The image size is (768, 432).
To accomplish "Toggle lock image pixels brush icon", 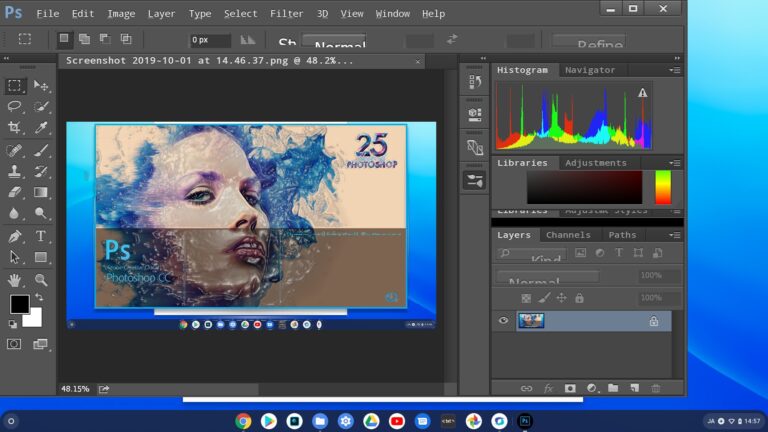I will tap(544, 298).
